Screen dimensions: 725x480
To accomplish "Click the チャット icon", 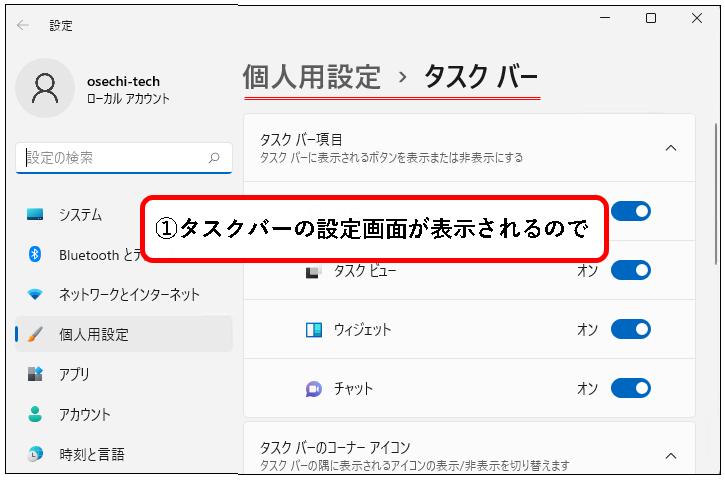I will click(x=313, y=389).
